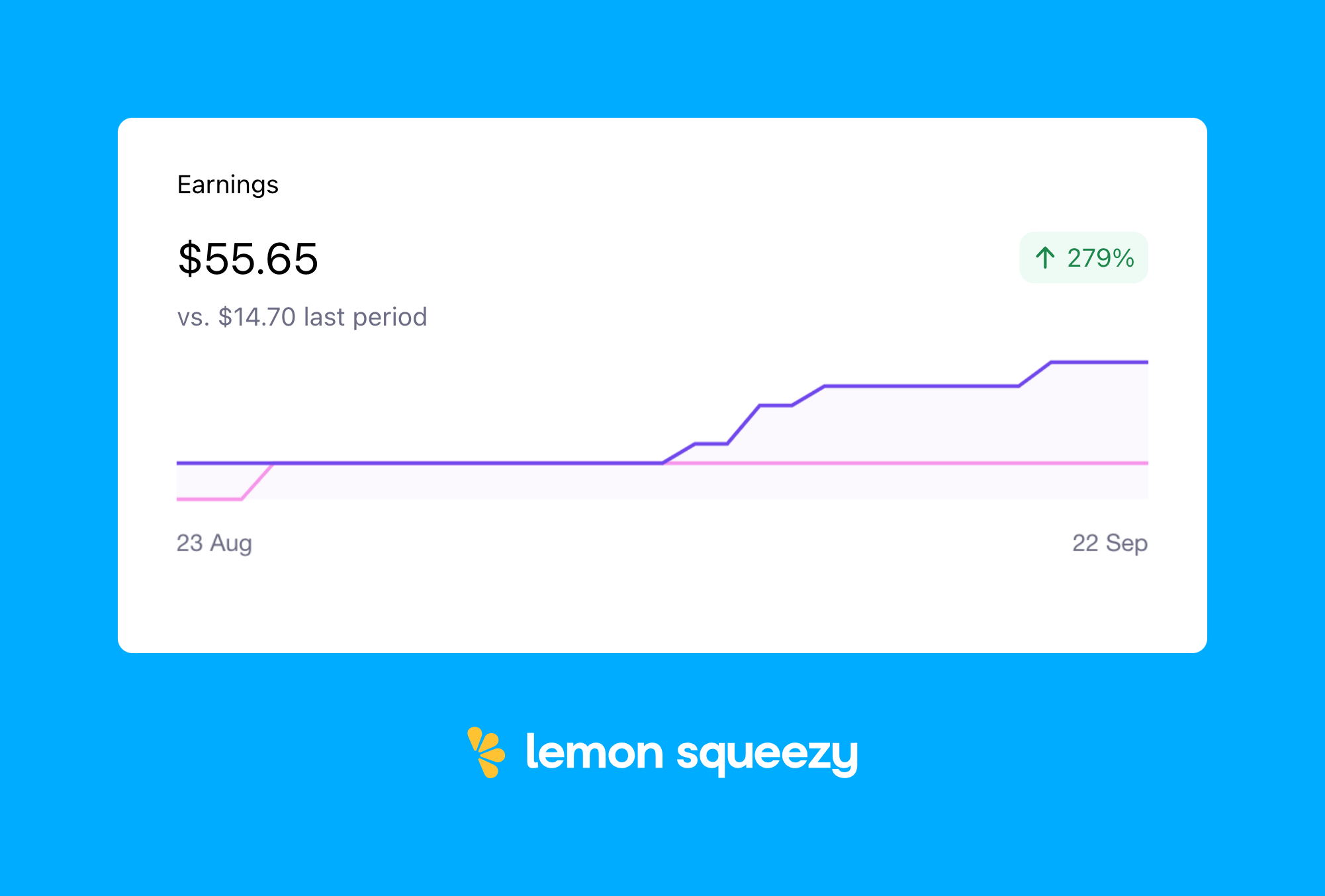
Task: Select the 22 Sep end date label
Action: [1110, 543]
